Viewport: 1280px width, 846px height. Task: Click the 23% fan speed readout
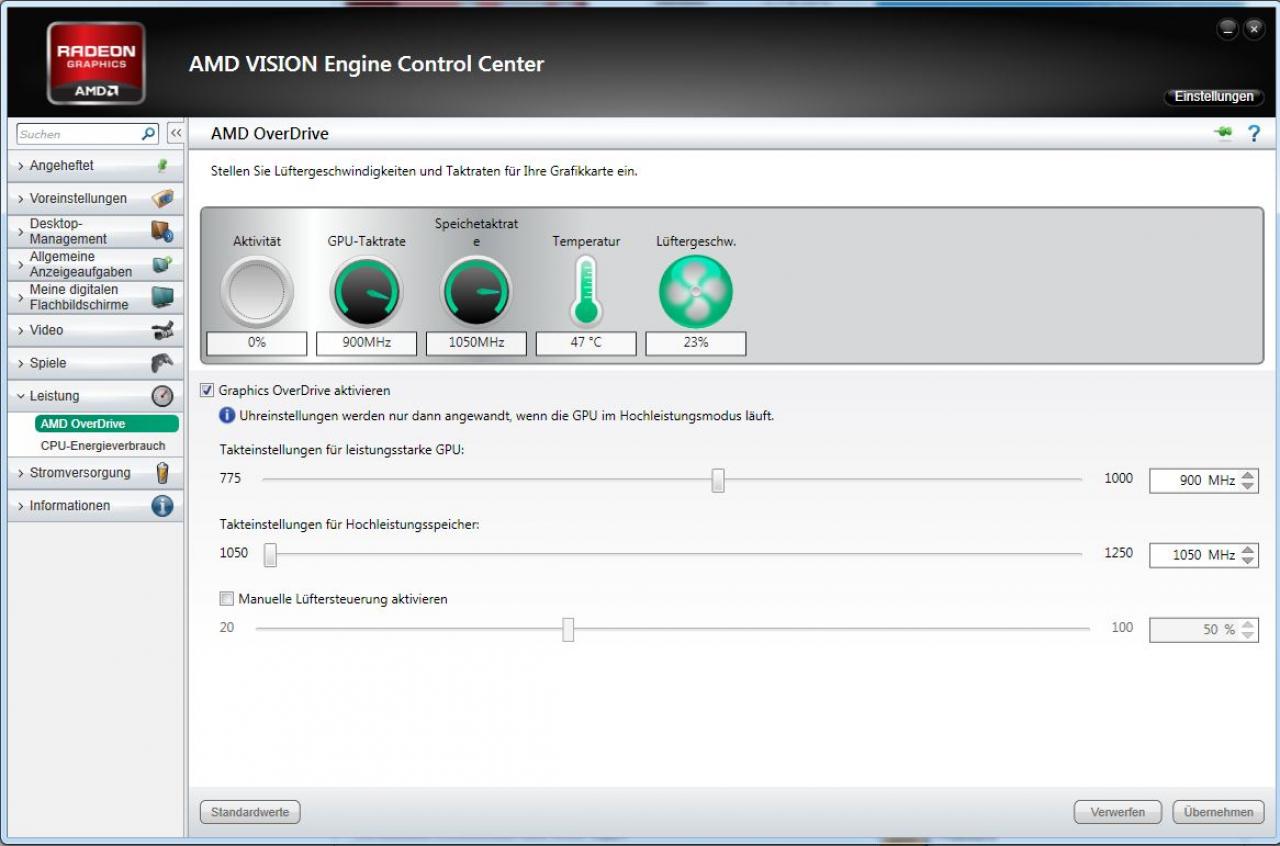pyautogui.click(x=696, y=343)
